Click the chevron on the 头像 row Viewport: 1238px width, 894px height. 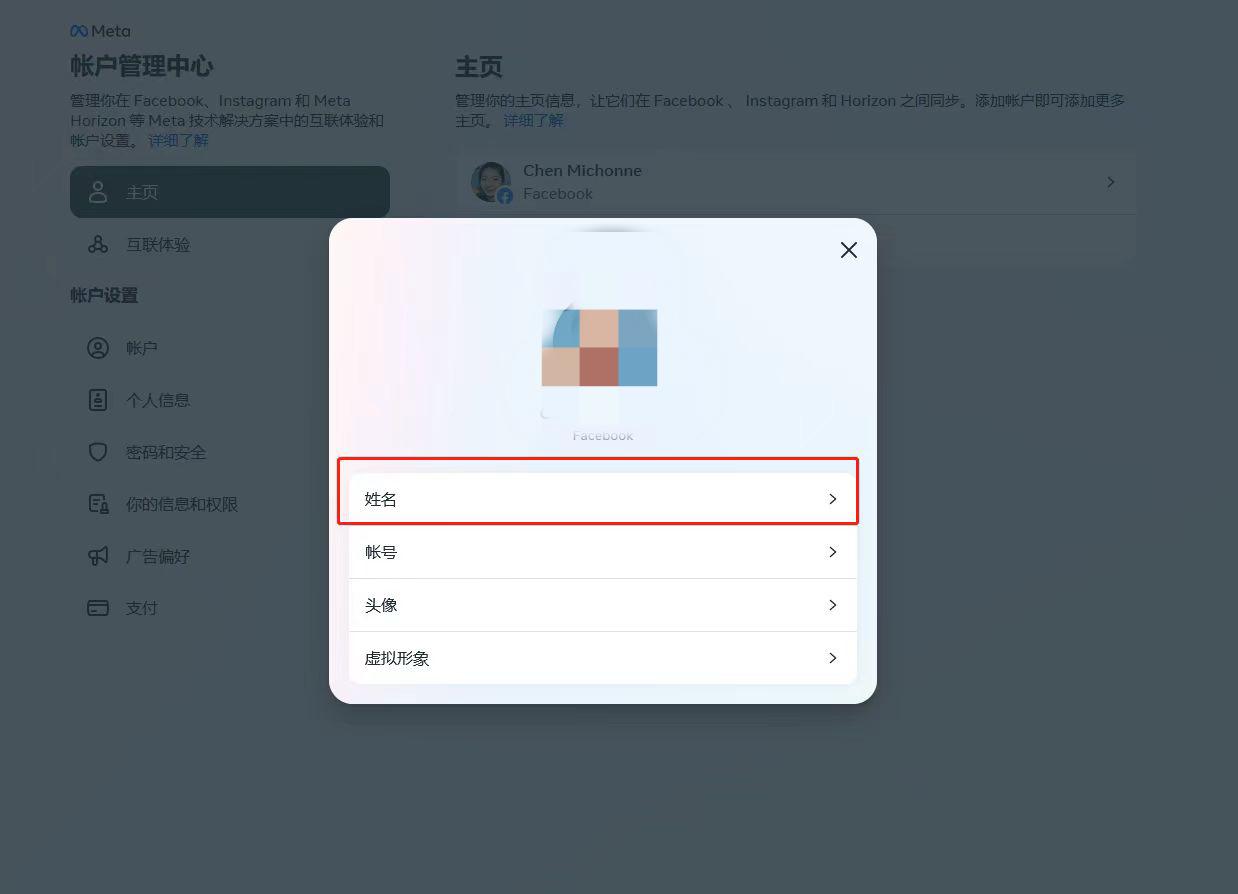click(832, 605)
